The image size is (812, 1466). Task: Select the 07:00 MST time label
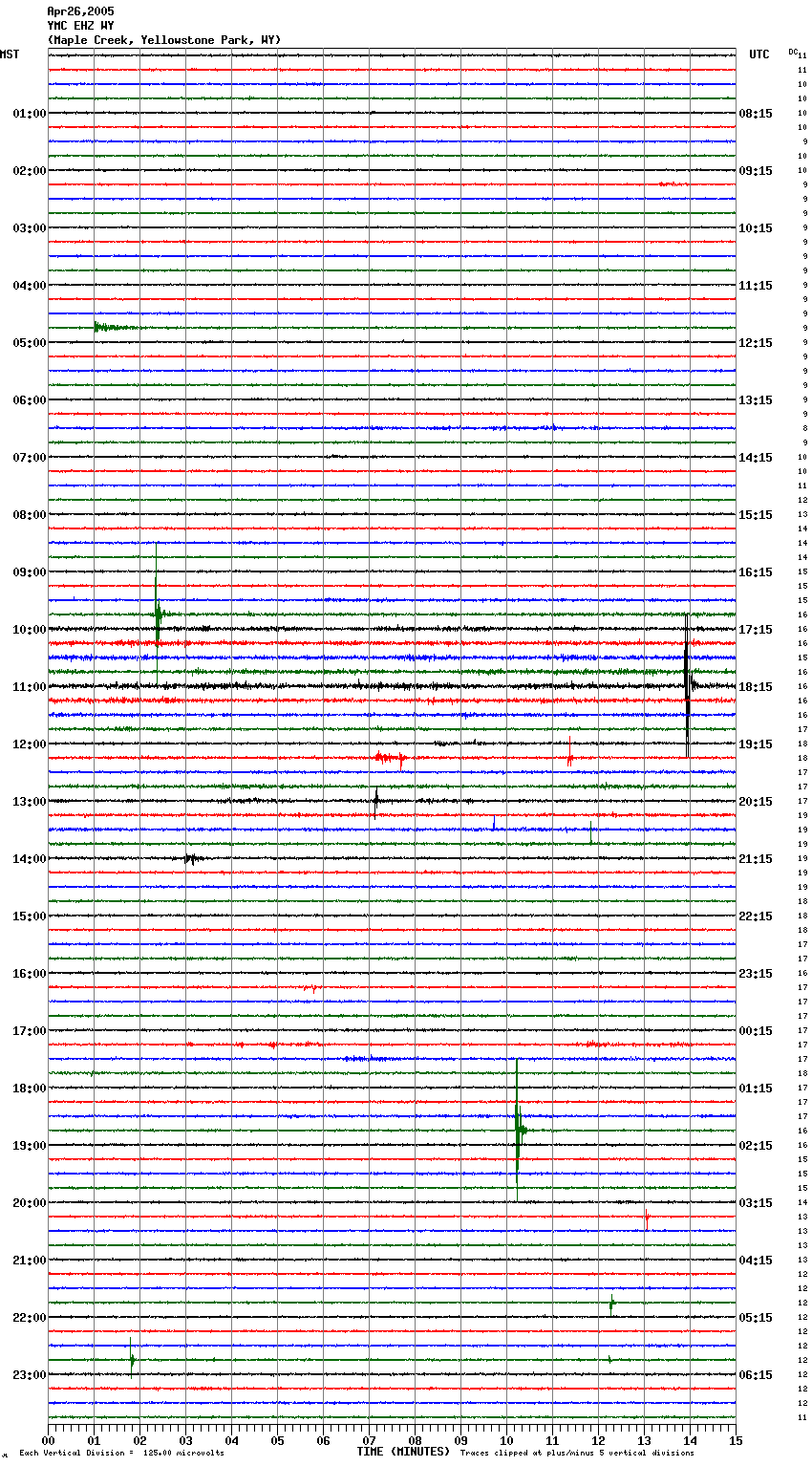[x=30, y=458]
